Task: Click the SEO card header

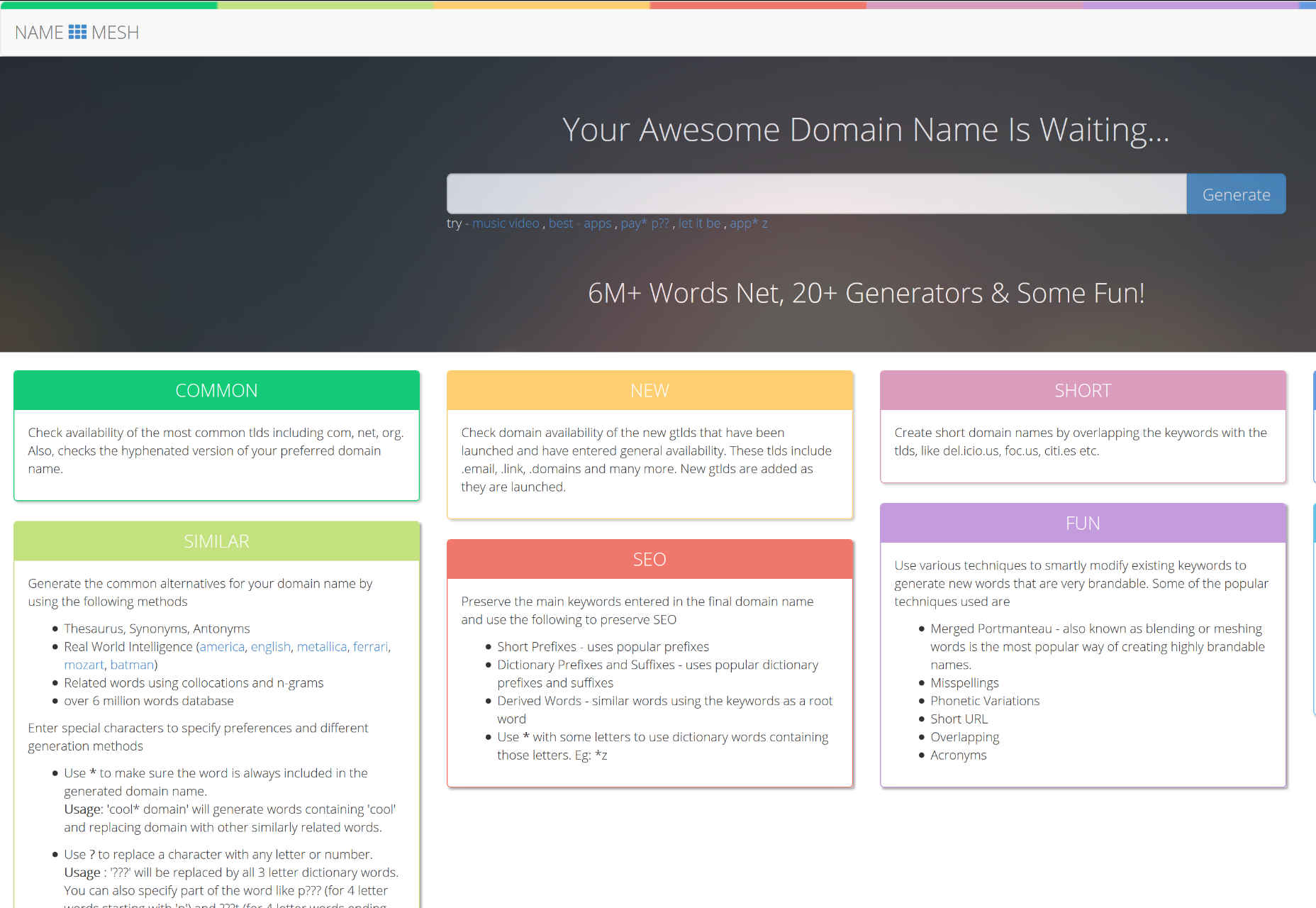Action: pyautogui.click(x=649, y=559)
